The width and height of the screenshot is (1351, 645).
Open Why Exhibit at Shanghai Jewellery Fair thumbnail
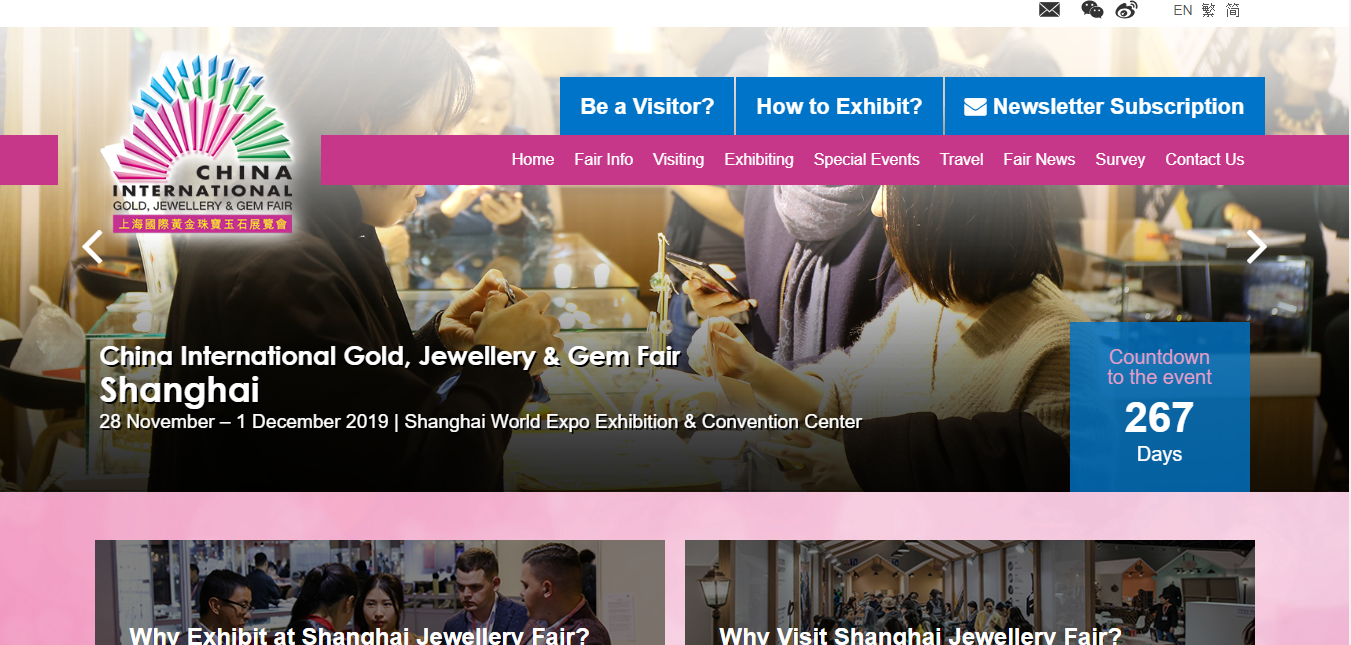click(380, 592)
